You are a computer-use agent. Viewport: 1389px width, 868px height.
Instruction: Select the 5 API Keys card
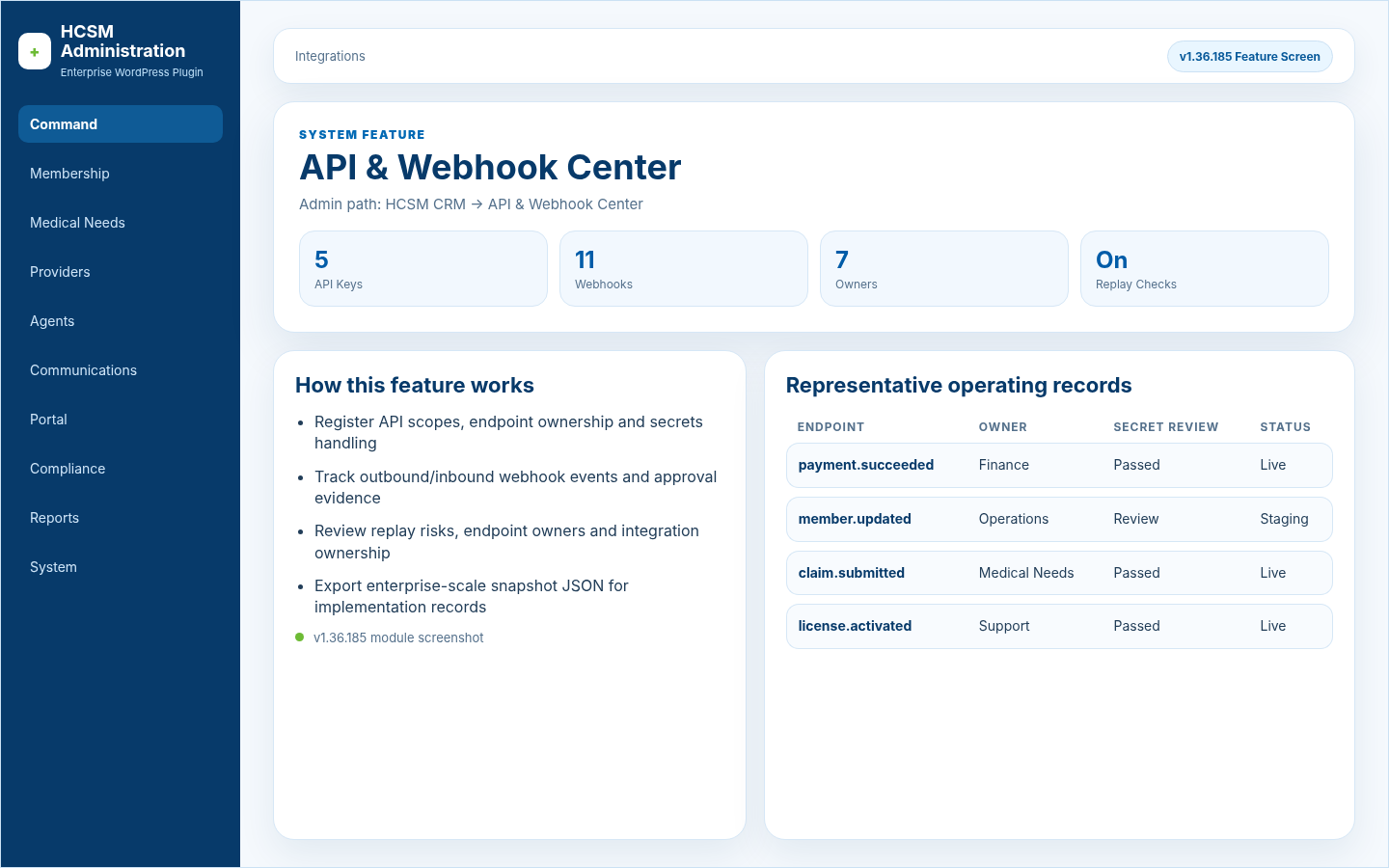pos(423,269)
